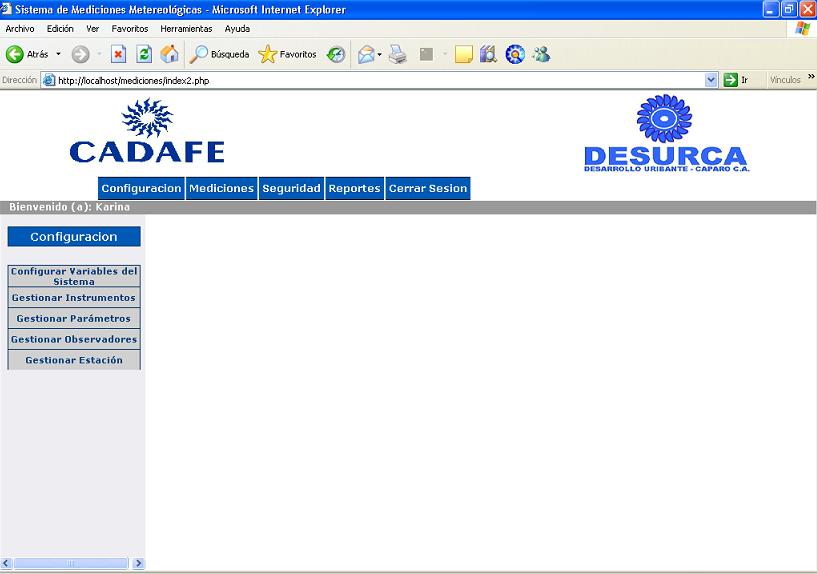Screen dimensions: 817x574
Task: Click the Configuracion navigation tab
Action: (x=141, y=189)
